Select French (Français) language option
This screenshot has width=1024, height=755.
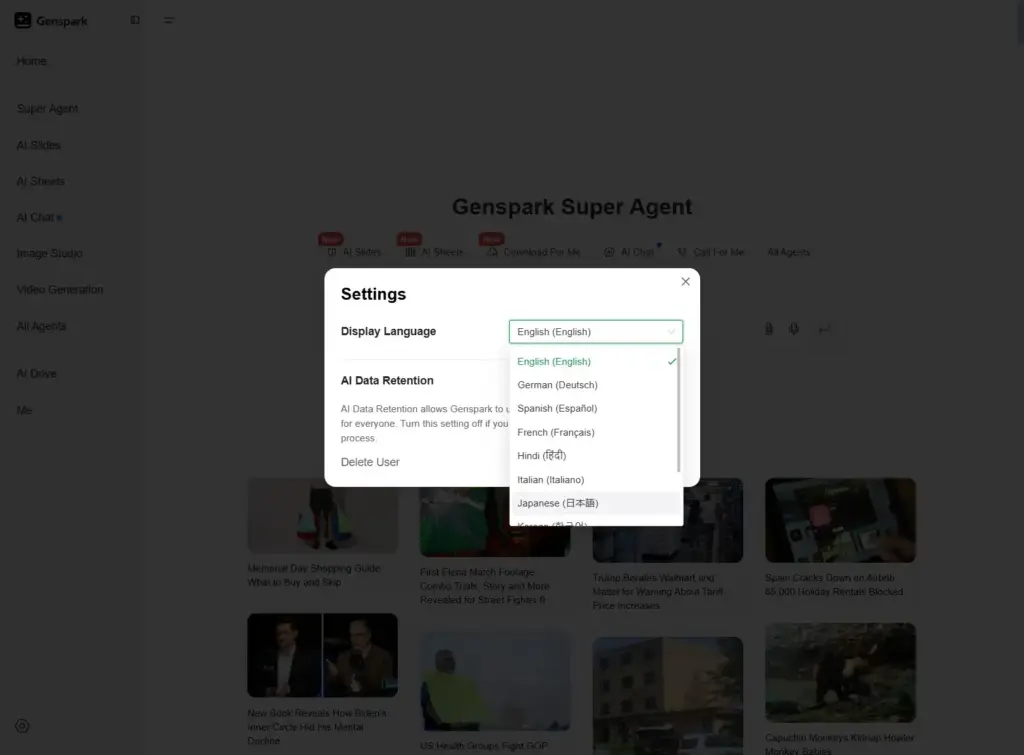tap(556, 432)
